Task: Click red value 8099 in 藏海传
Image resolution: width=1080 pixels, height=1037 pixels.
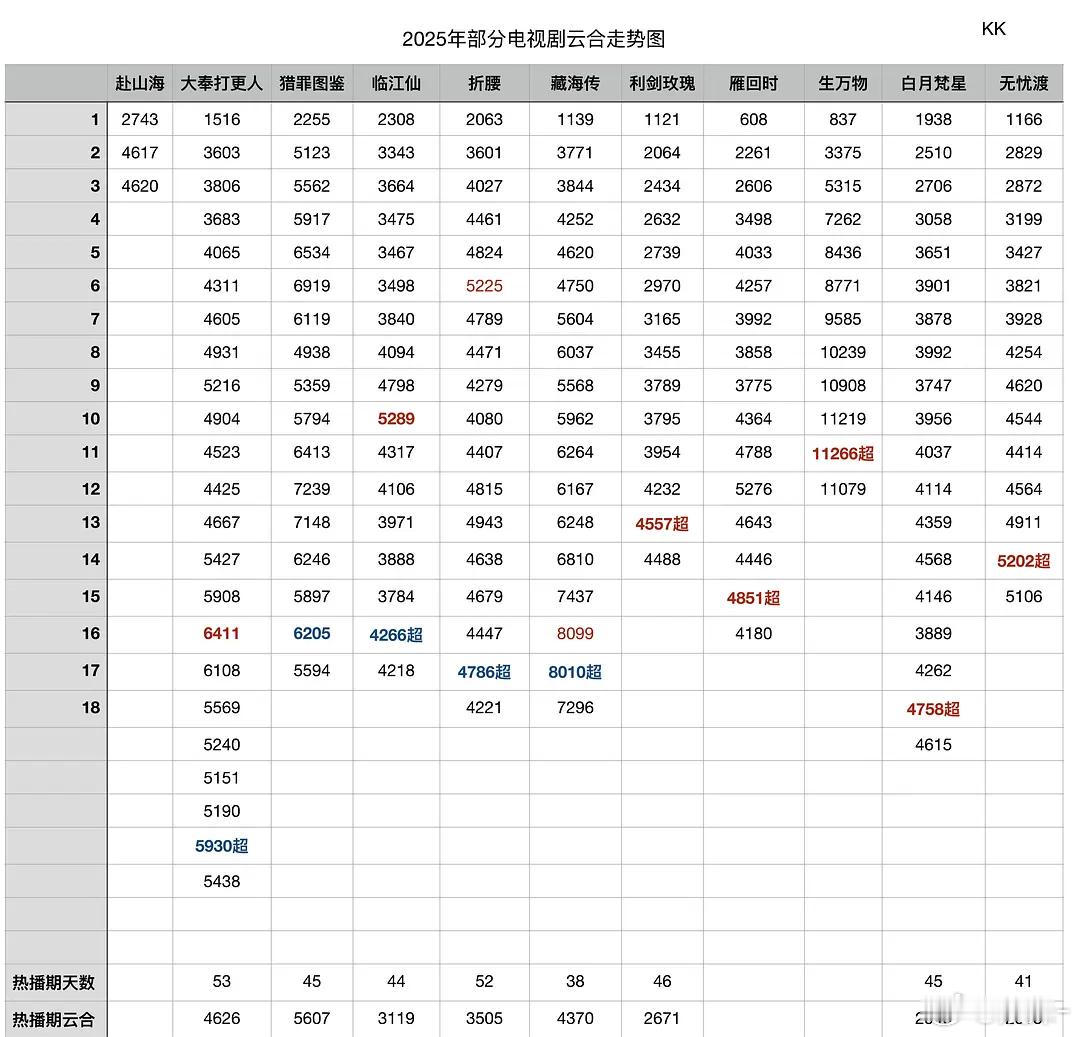Action: tap(575, 633)
